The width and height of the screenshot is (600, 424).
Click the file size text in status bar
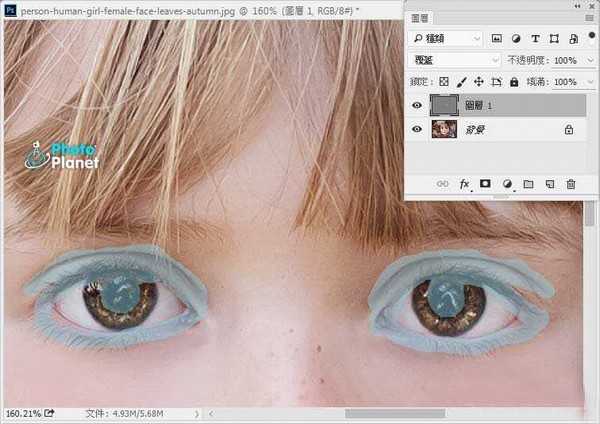click(125, 414)
